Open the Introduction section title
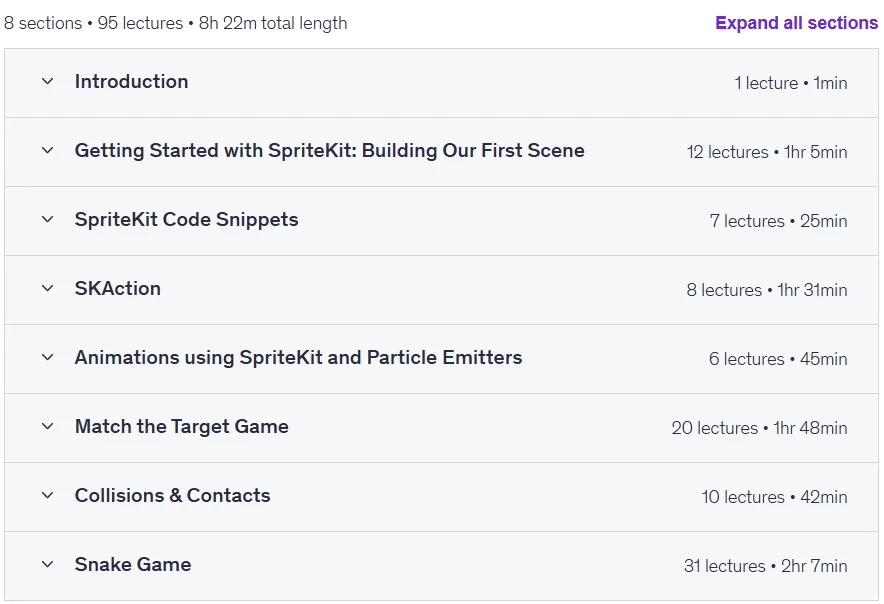884x604 pixels. coord(131,82)
